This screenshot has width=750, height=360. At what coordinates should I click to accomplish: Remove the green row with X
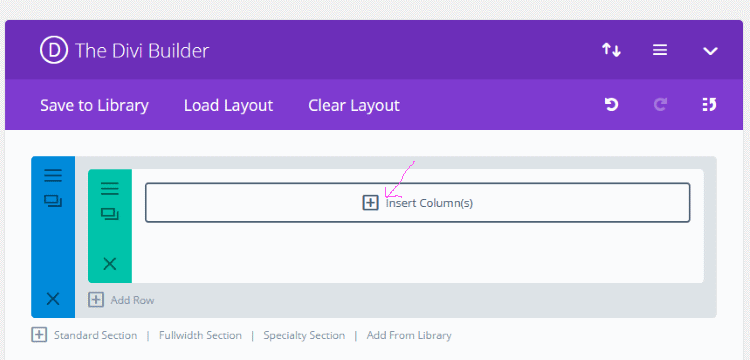[110, 263]
